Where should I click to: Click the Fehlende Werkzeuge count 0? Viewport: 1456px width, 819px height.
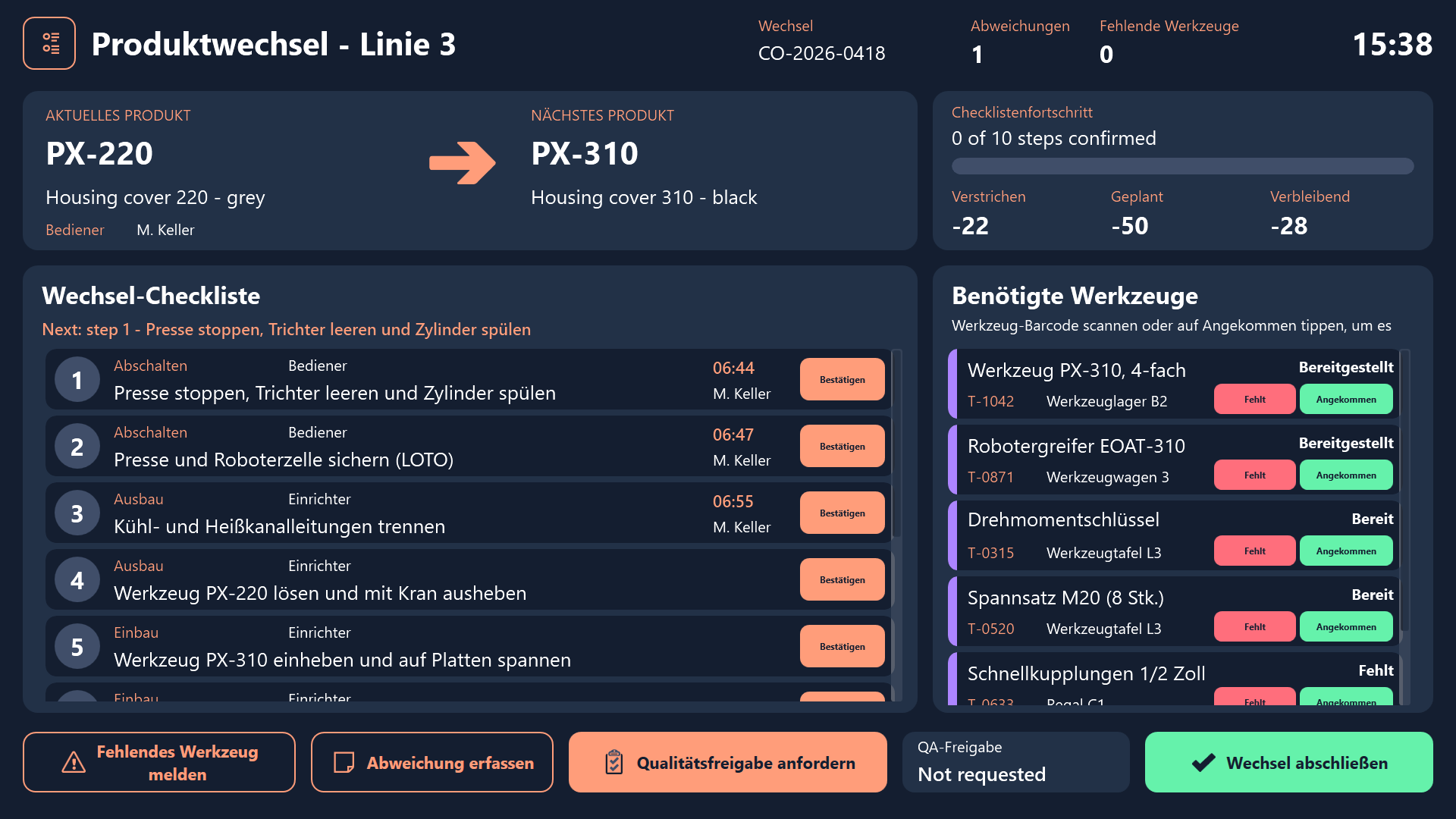coord(1106,55)
